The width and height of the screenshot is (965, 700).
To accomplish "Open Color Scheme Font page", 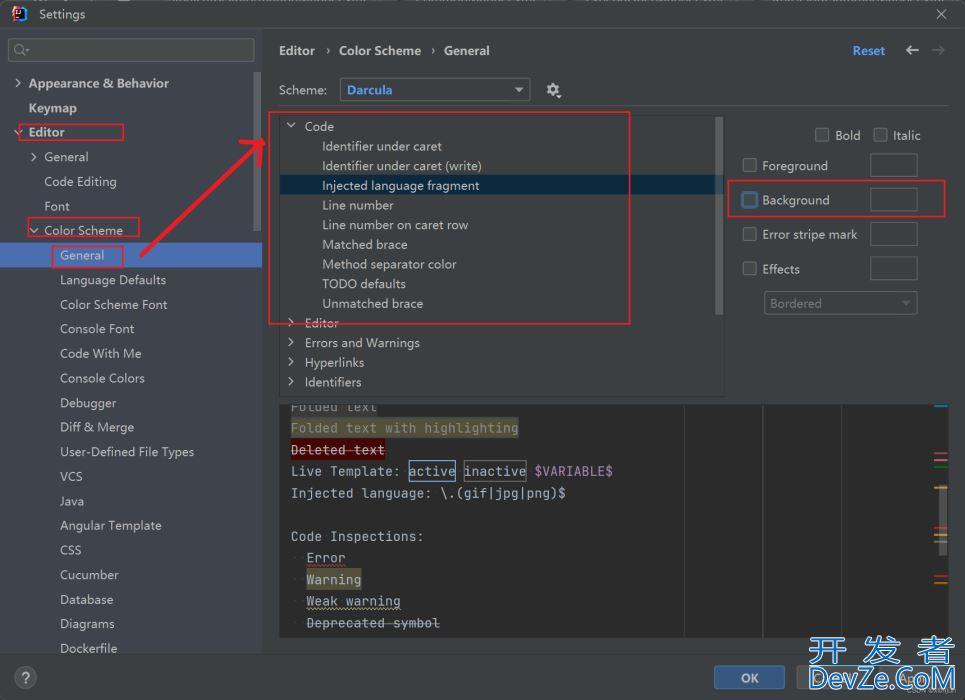I will pyautogui.click(x=113, y=304).
